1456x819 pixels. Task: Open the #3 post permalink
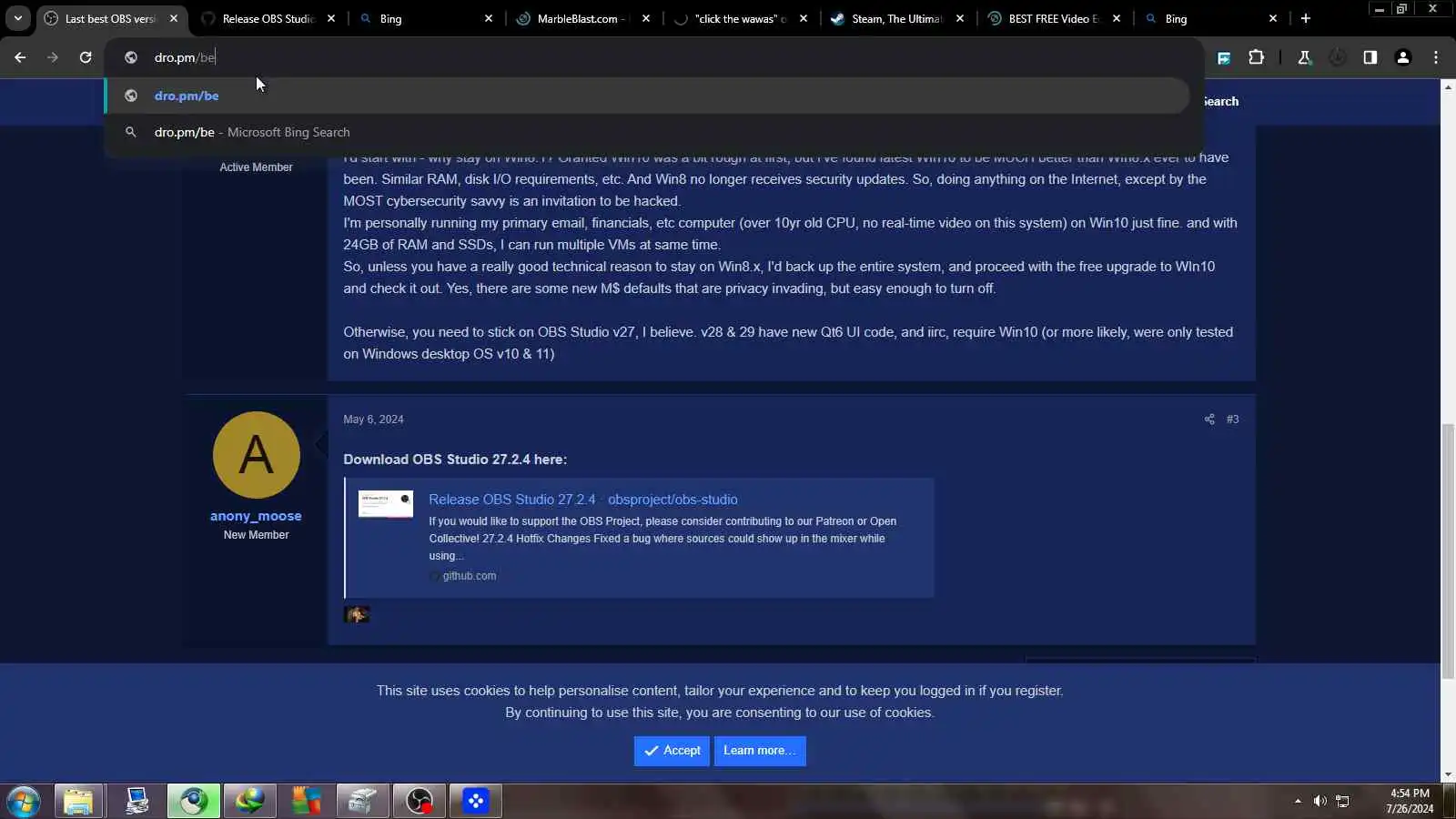[1232, 420]
